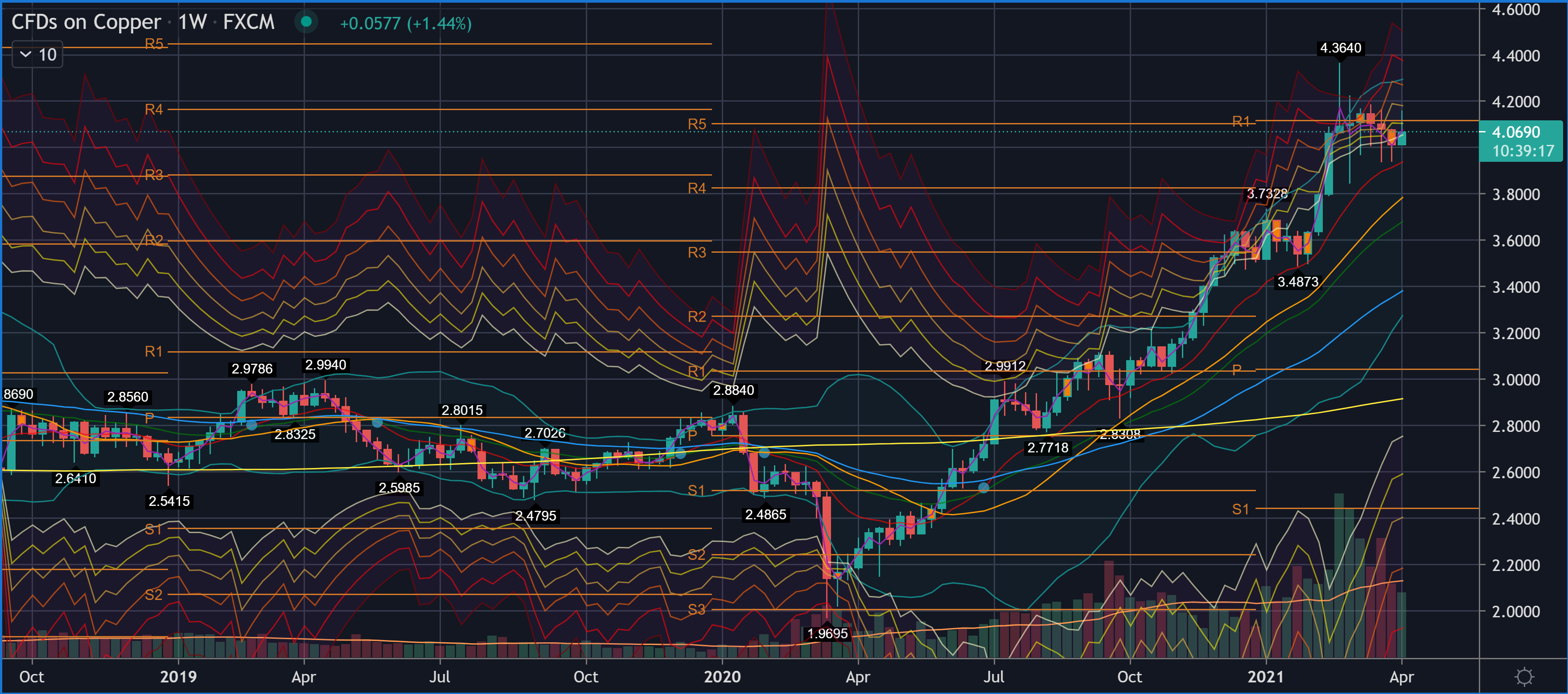Click the 1W interval label

click(x=192, y=23)
